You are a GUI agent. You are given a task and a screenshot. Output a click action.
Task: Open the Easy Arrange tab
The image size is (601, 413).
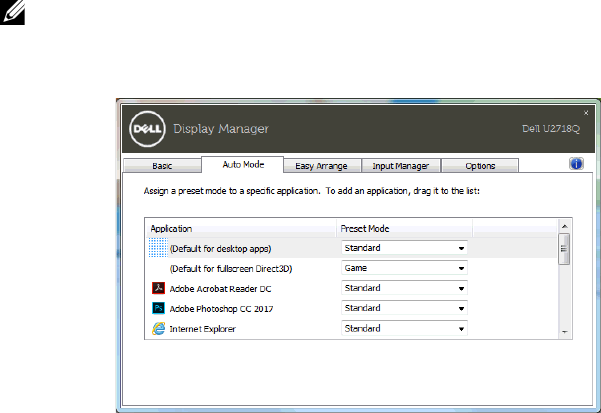322,166
